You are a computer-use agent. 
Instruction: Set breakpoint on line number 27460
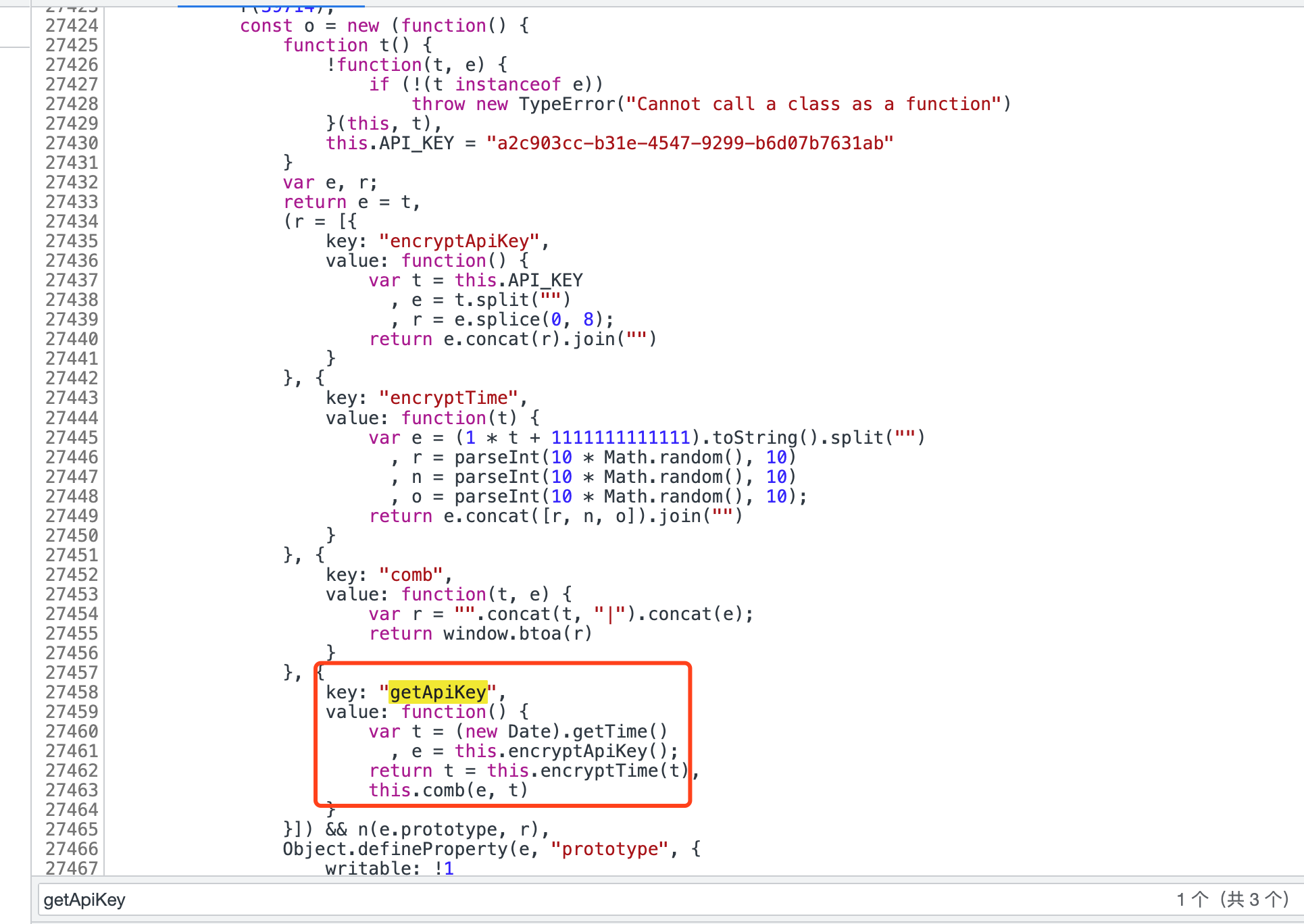(72, 731)
